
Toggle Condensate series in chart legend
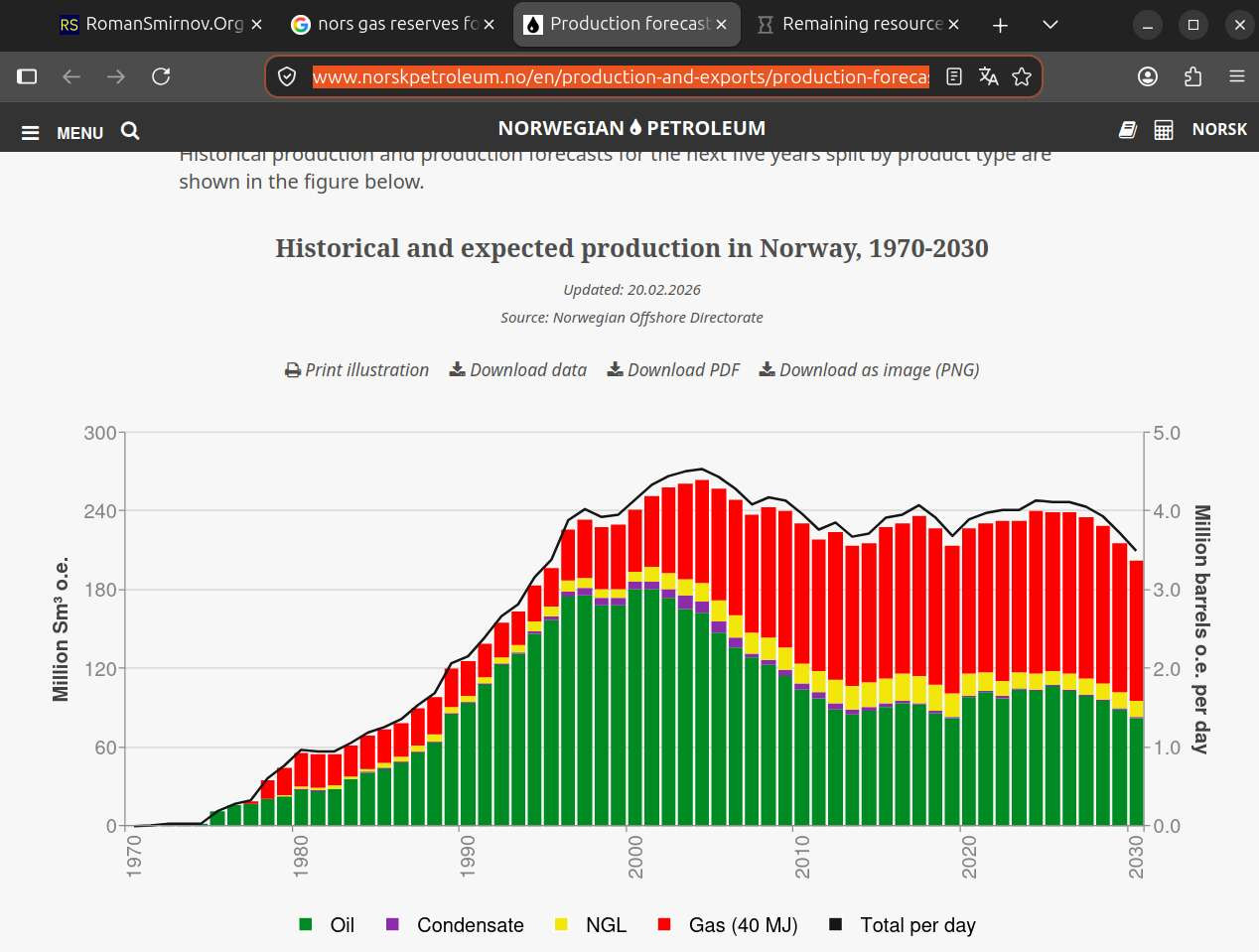pyautogui.click(x=455, y=924)
